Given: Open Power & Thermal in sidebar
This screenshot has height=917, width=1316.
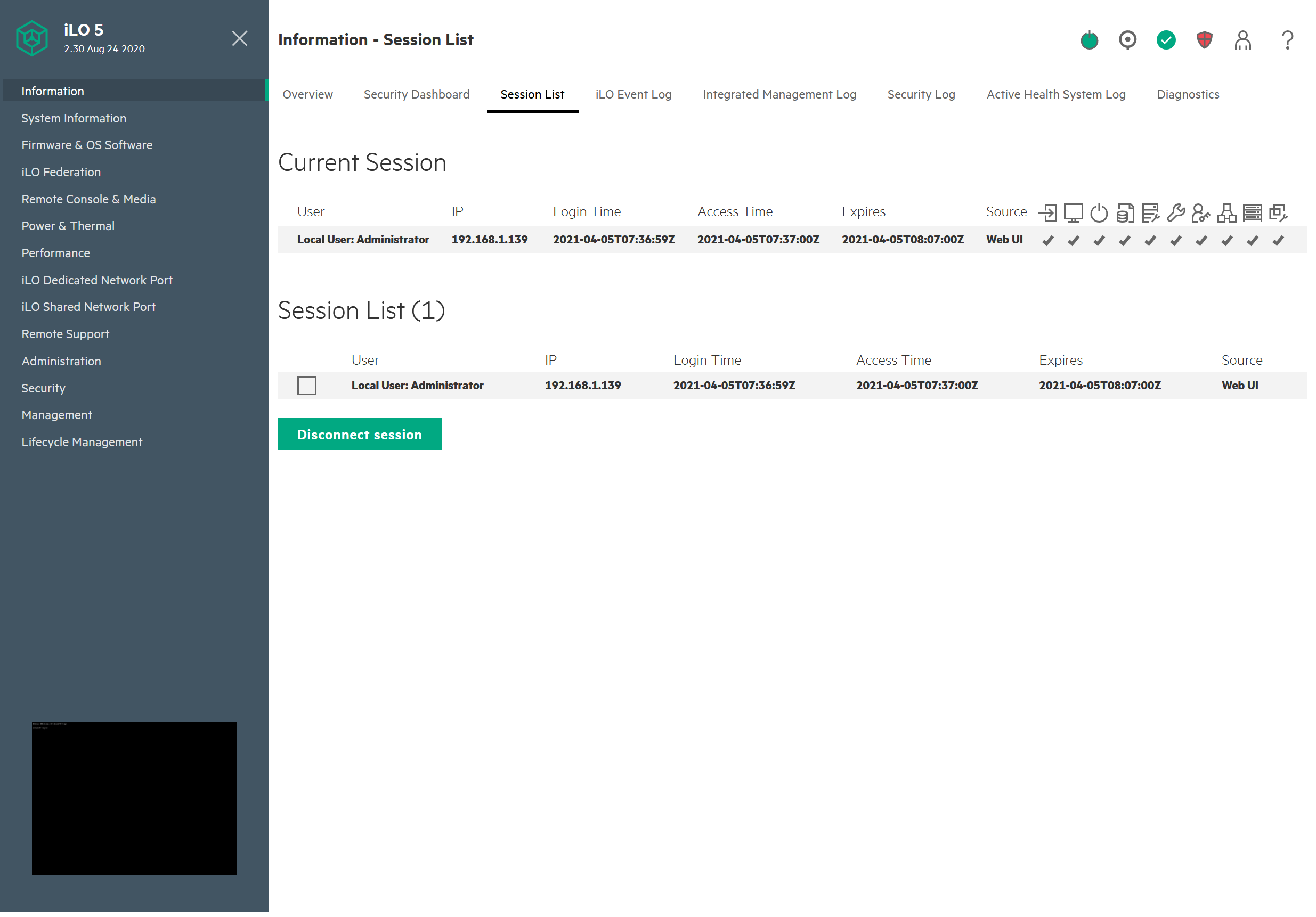Looking at the screenshot, I should pos(68,226).
